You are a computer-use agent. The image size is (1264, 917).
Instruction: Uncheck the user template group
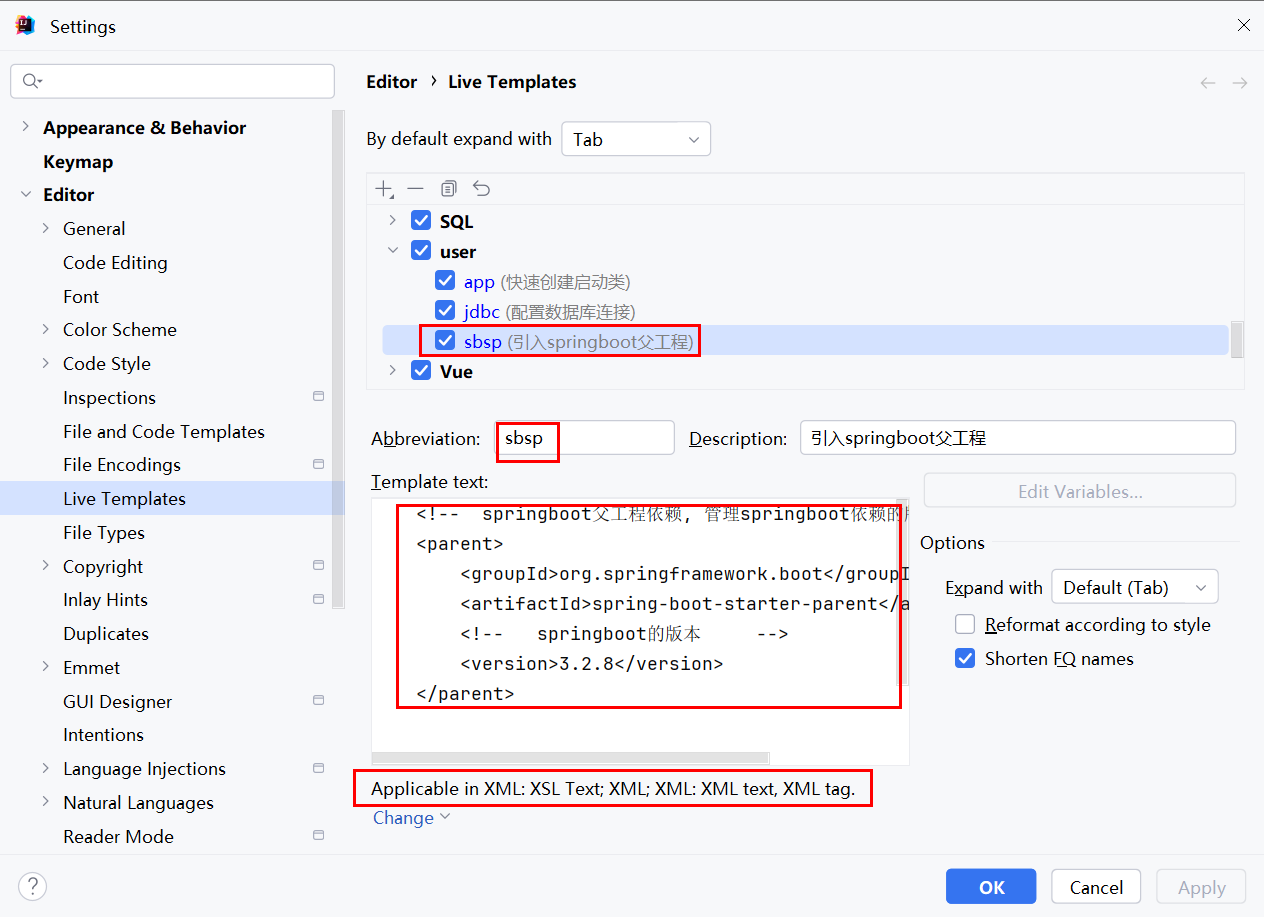tap(421, 251)
